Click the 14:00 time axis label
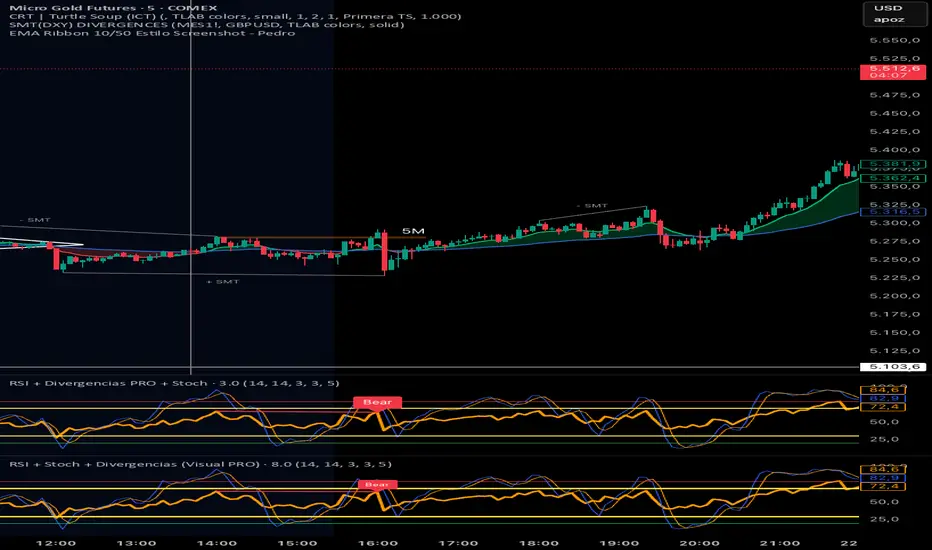The image size is (932, 550). pos(217,543)
